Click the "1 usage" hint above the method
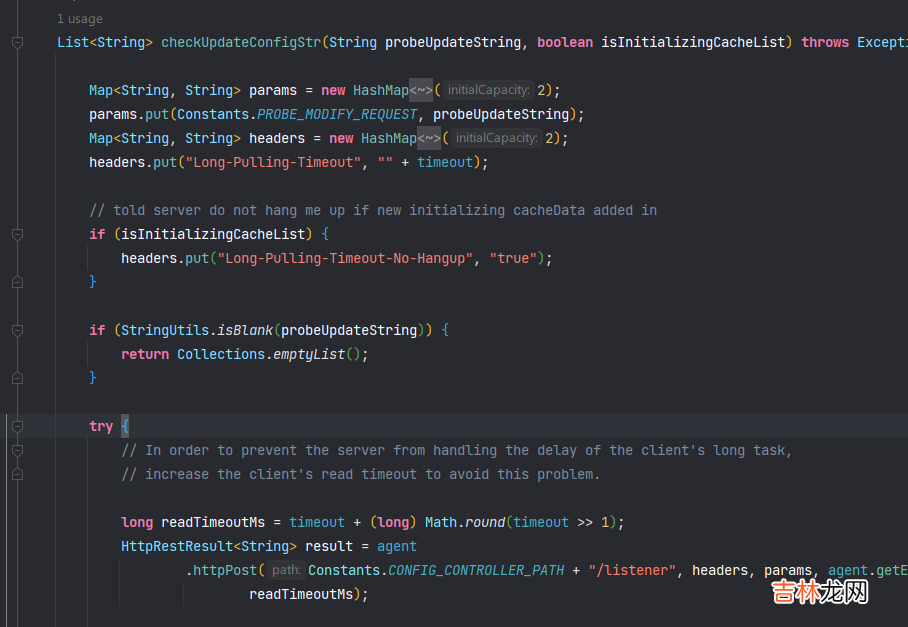The image size is (908, 627). 80,19
